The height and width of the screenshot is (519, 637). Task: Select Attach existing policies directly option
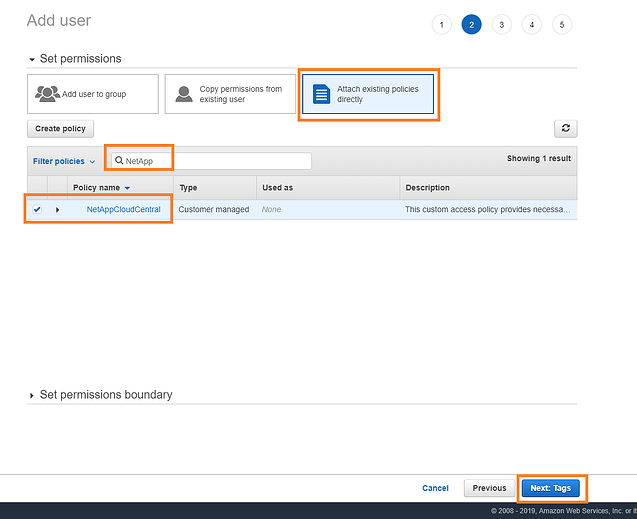click(368, 94)
